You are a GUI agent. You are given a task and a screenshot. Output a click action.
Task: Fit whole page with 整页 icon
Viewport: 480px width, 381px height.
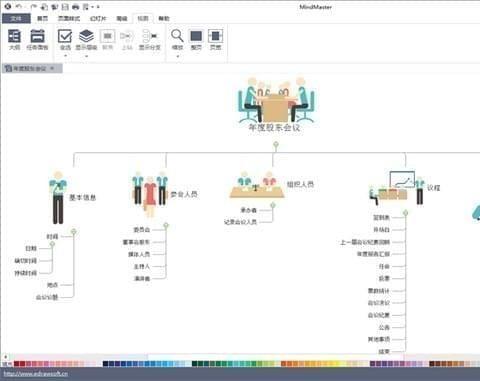point(196,36)
